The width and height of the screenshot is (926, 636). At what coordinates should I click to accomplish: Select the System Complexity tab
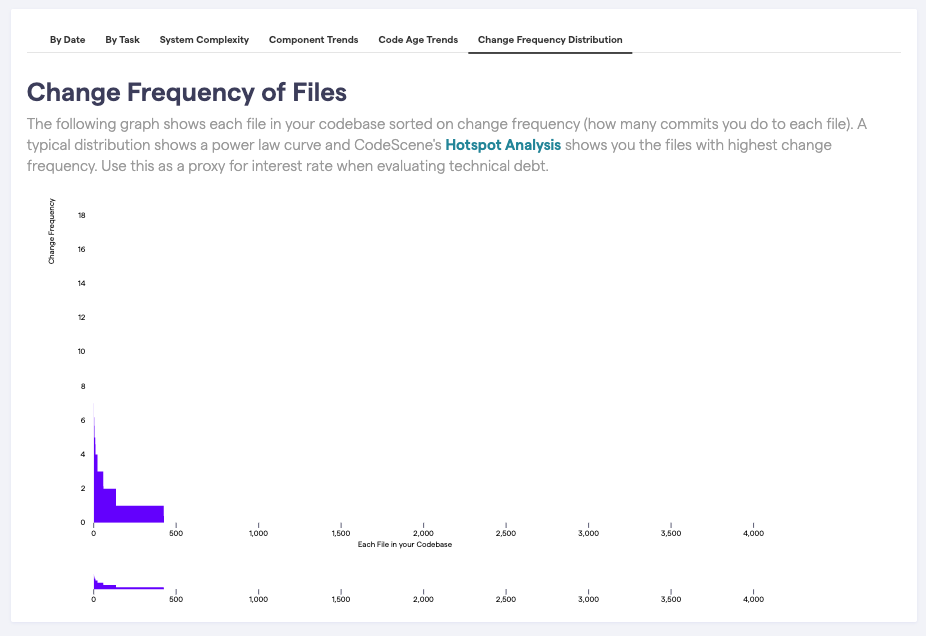[x=204, y=40]
